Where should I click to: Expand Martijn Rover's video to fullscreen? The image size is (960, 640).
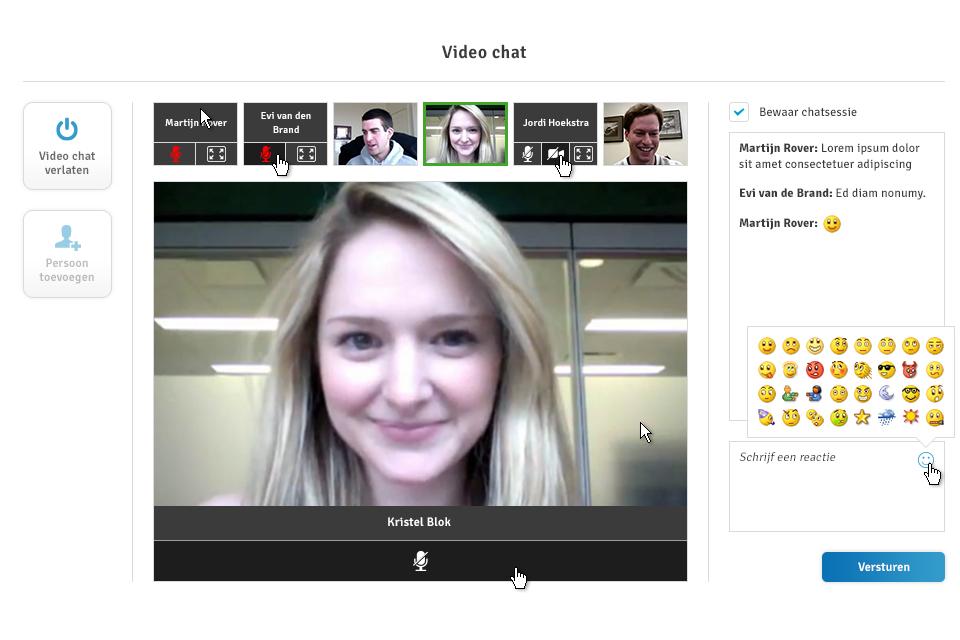(216, 154)
